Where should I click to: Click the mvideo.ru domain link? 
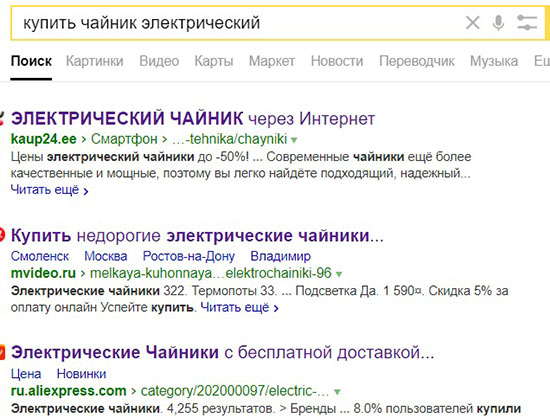click(x=43, y=273)
